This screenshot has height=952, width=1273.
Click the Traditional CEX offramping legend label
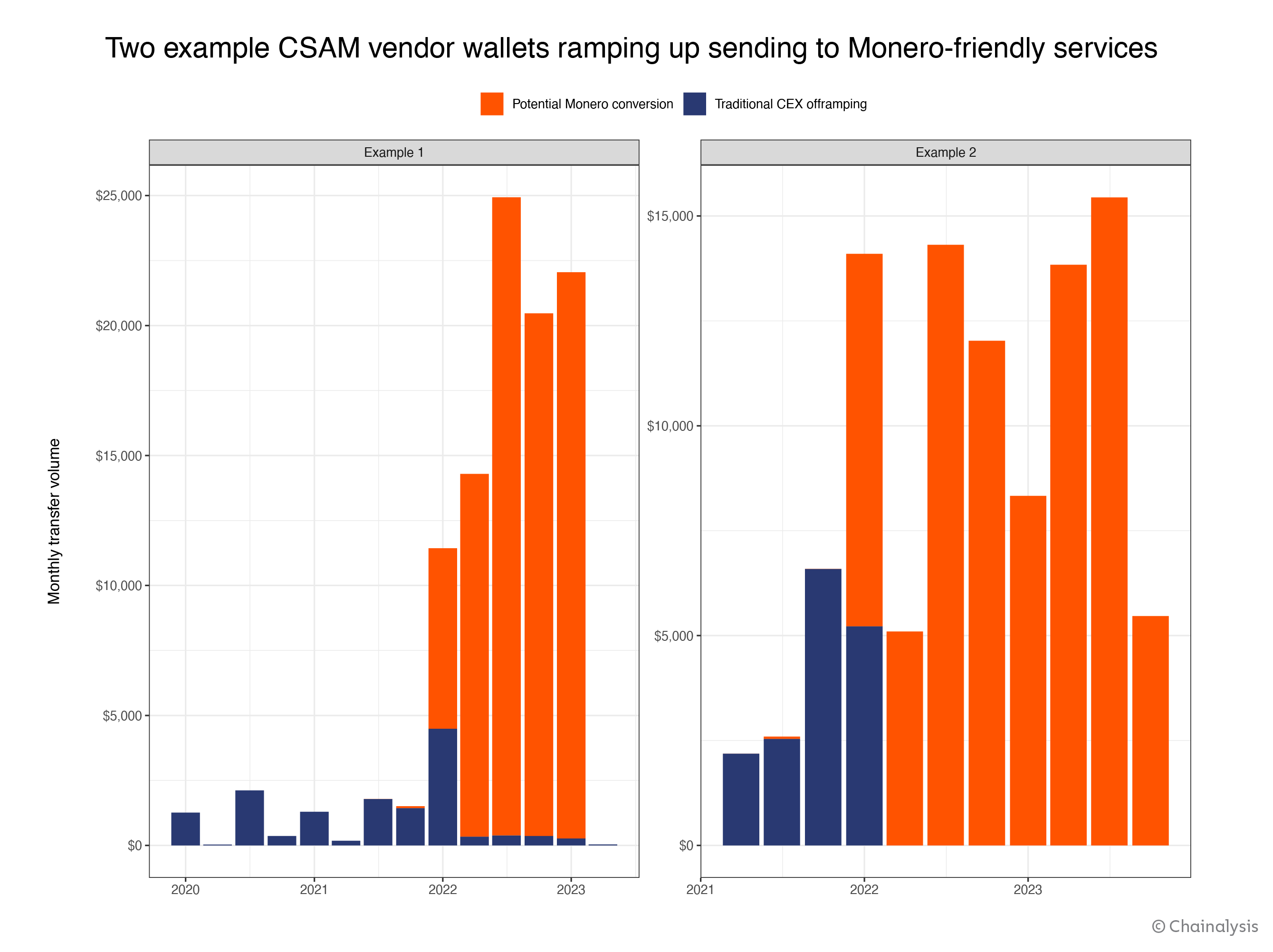coord(790,104)
